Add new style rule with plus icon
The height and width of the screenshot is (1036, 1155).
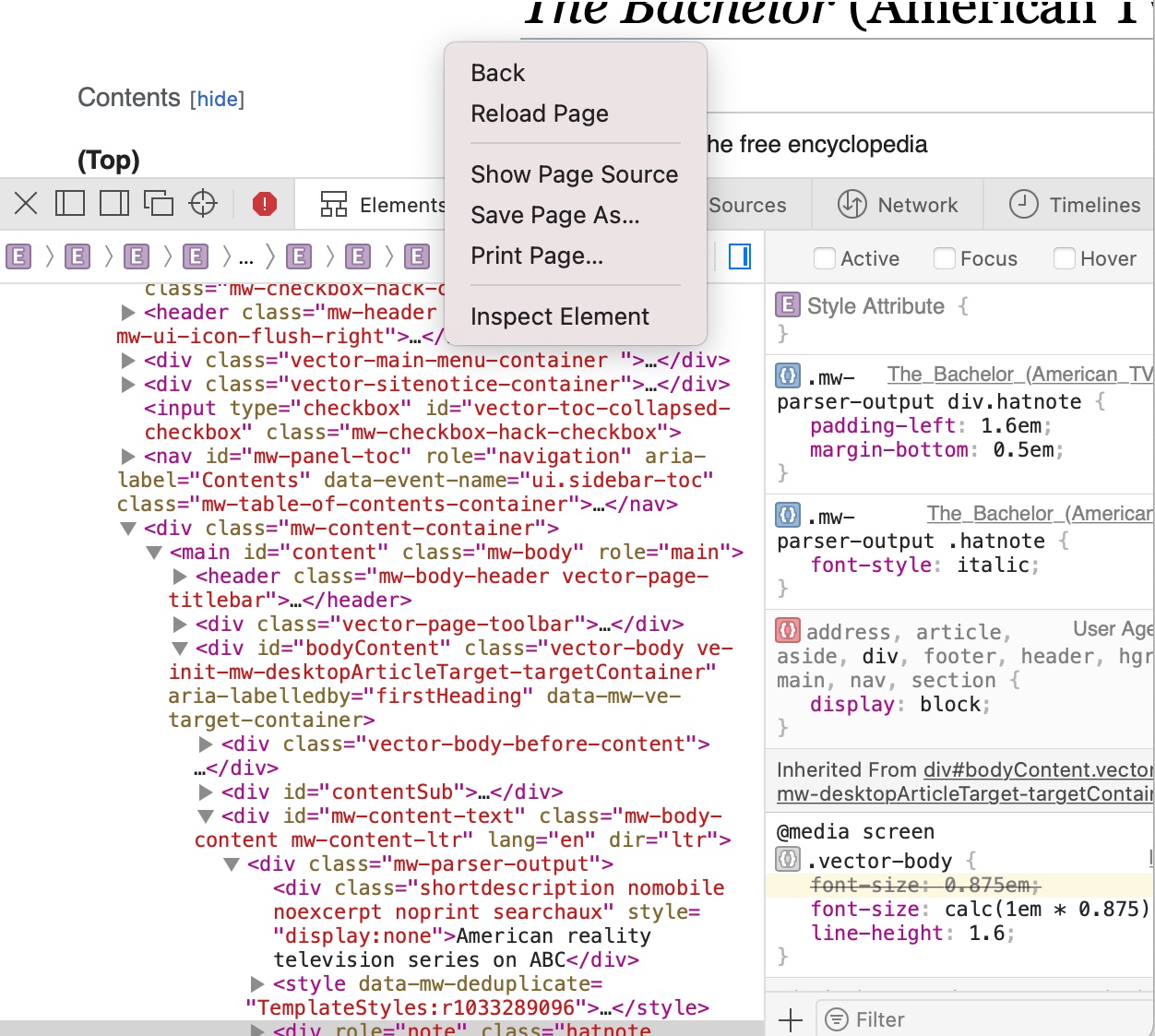pyautogui.click(x=791, y=1019)
